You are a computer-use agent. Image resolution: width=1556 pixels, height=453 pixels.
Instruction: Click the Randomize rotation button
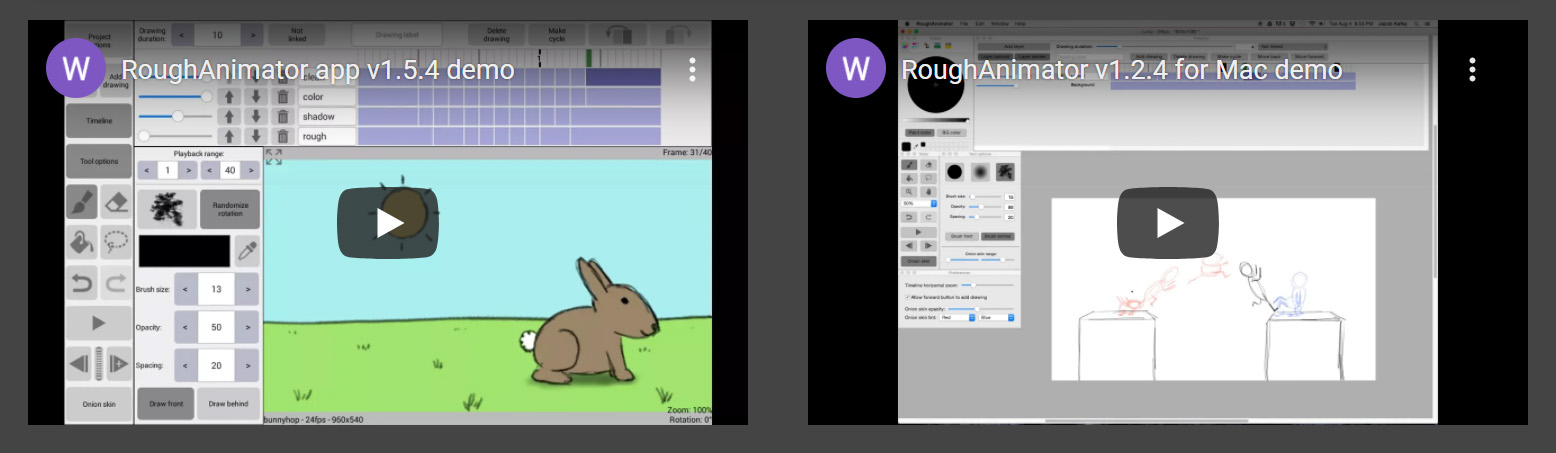[x=229, y=208]
